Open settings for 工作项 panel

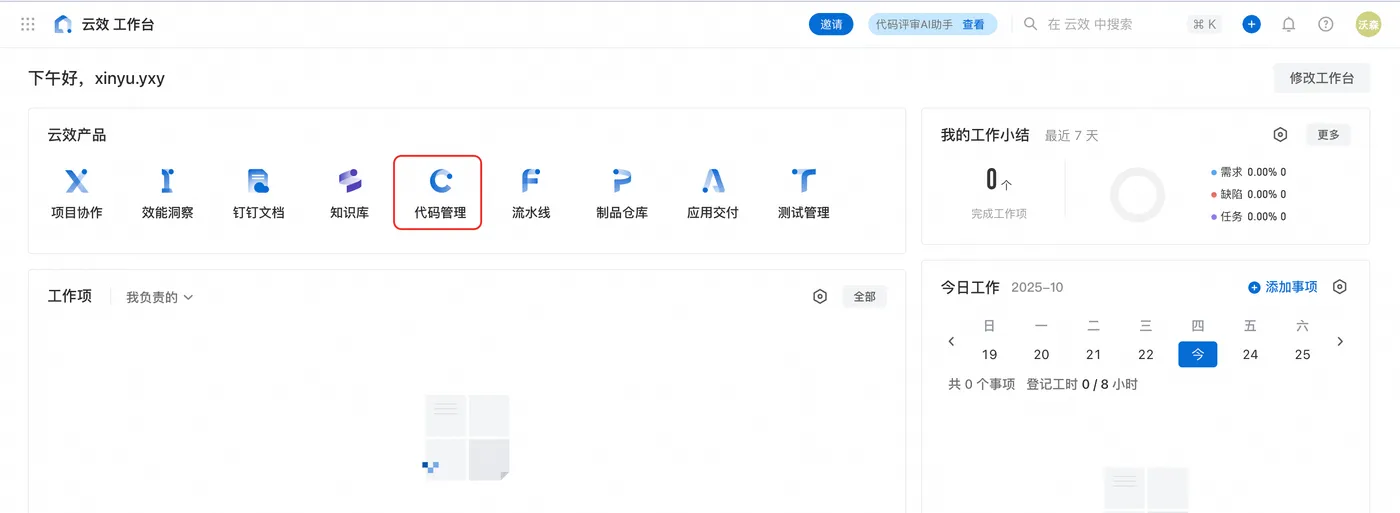pyautogui.click(x=820, y=296)
